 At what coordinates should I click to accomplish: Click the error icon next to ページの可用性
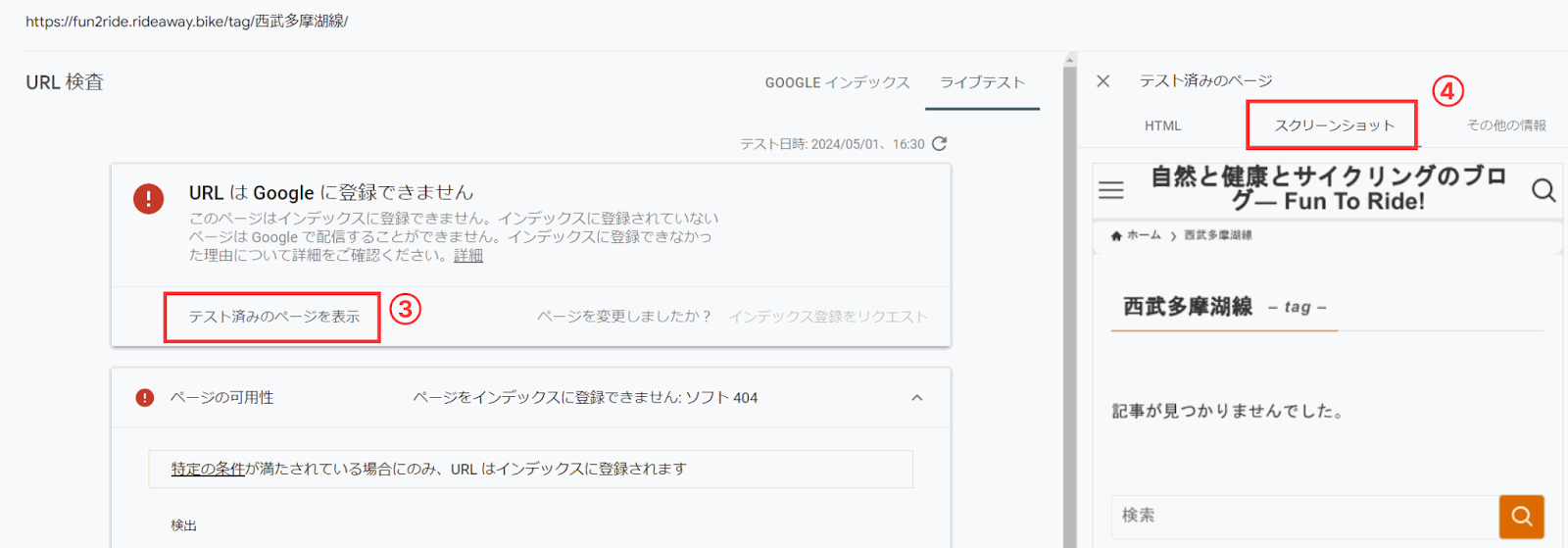(145, 398)
